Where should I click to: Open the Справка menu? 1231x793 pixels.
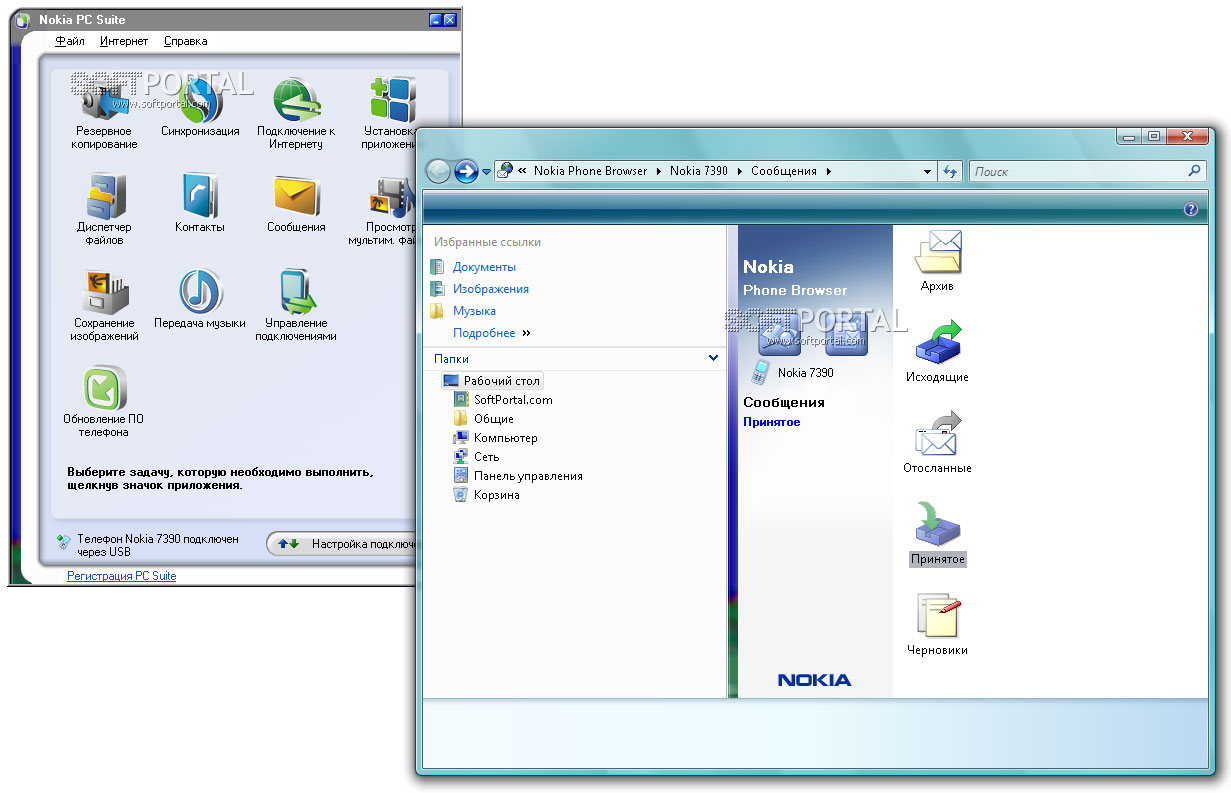pos(185,41)
